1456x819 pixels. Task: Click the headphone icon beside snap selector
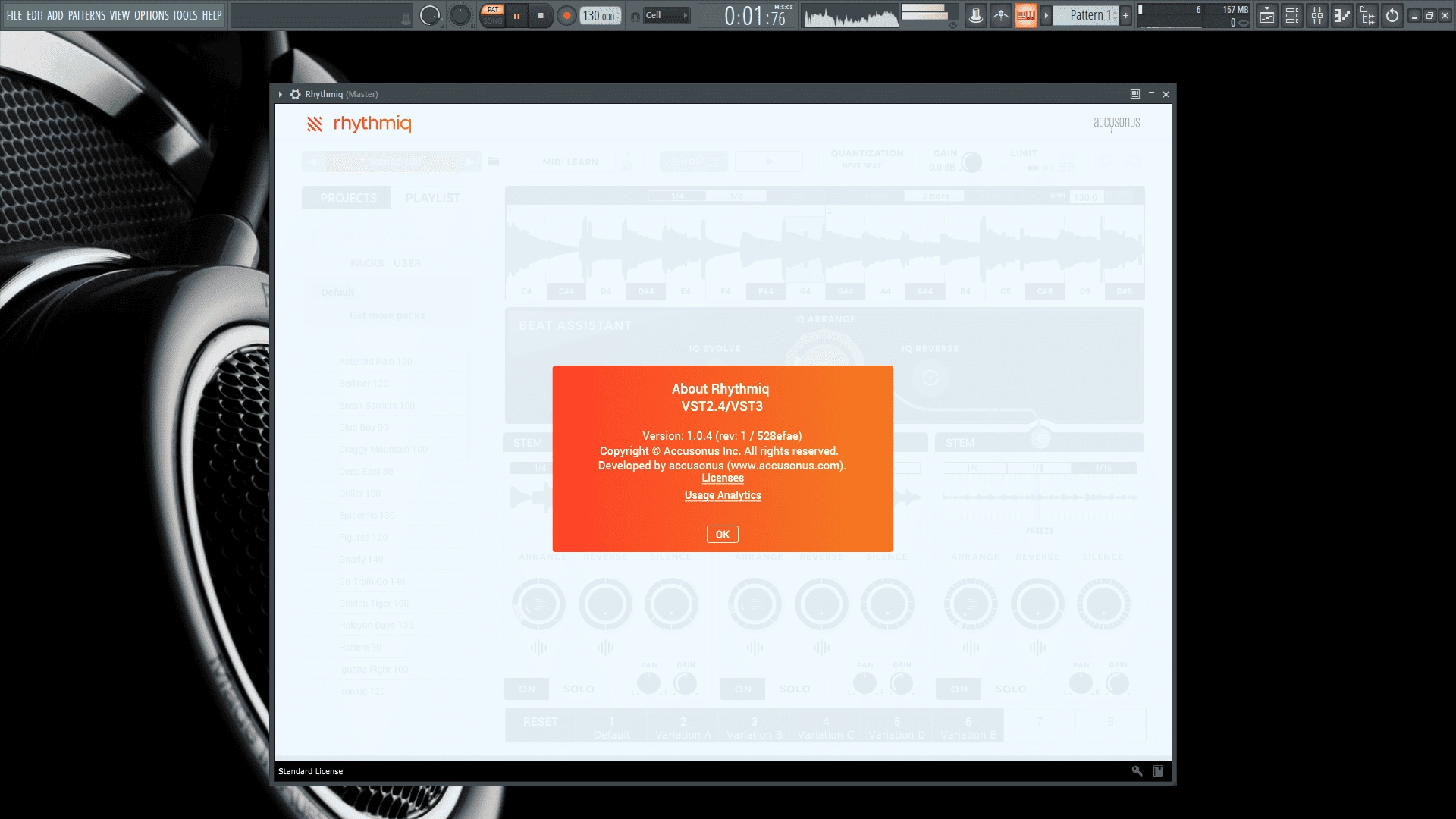click(x=635, y=16)
